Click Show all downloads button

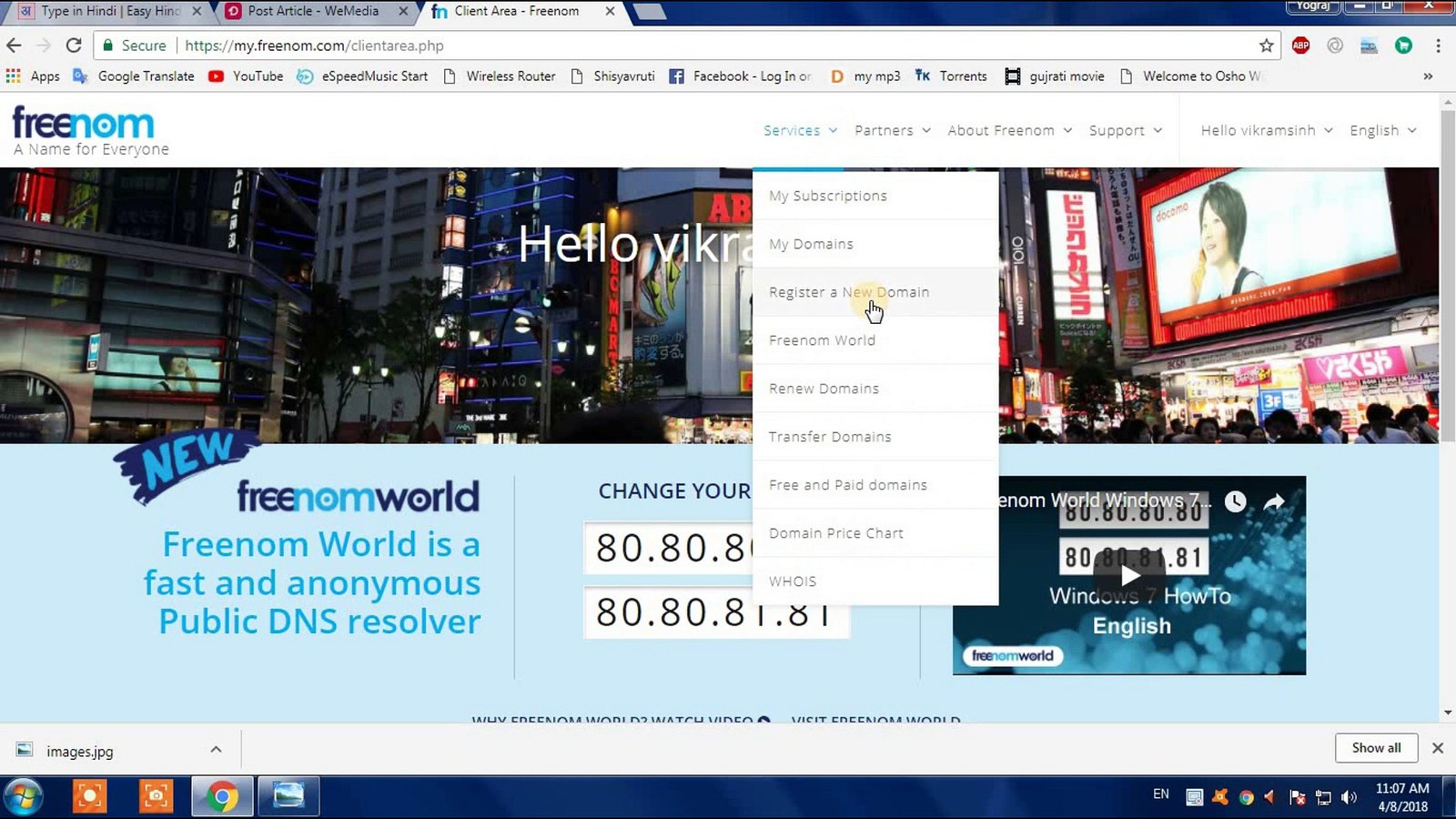tap(1376, 748)
